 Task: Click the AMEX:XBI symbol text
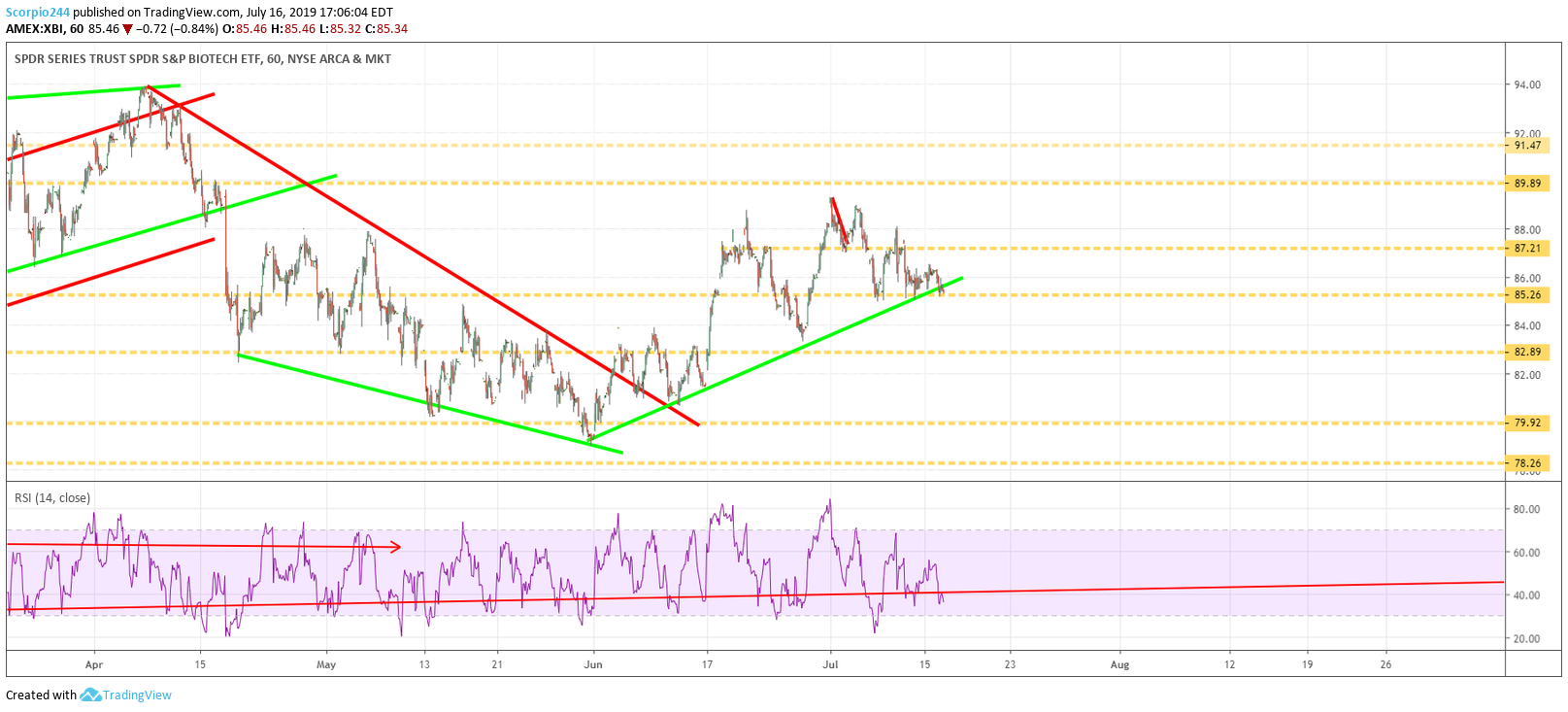pyautogui.click(x=35, y=29)
